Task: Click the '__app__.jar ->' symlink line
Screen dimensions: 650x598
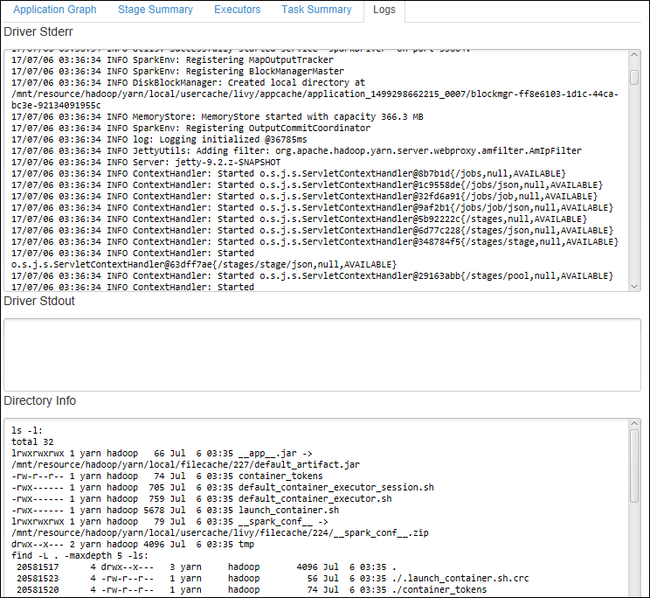Action: click(x=162, y=453)
